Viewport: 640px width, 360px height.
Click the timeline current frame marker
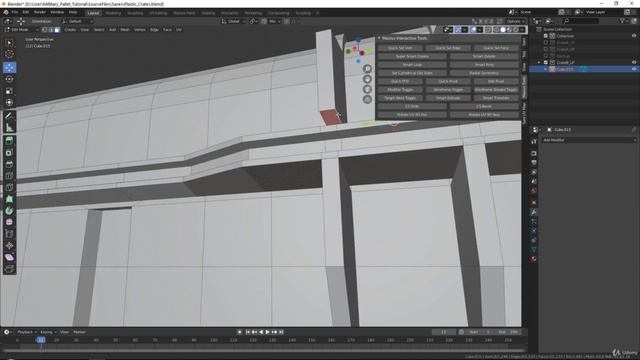pyautogui.click(x=41, y=340)
